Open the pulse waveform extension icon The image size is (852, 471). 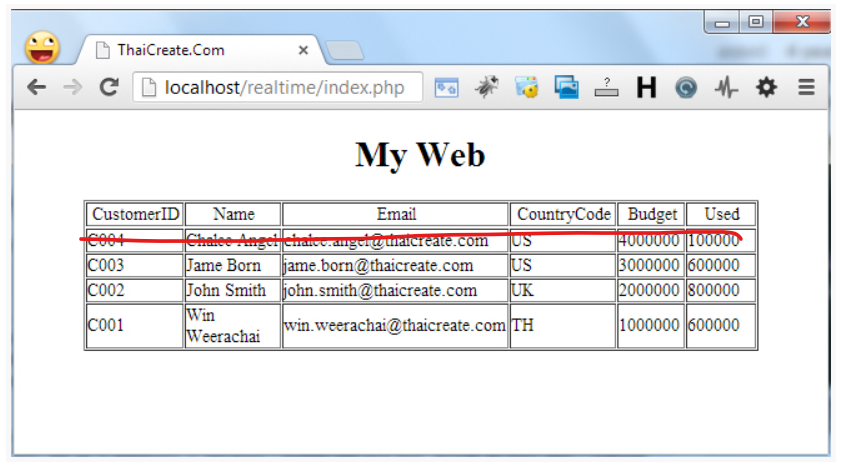(x=726, y=87)
